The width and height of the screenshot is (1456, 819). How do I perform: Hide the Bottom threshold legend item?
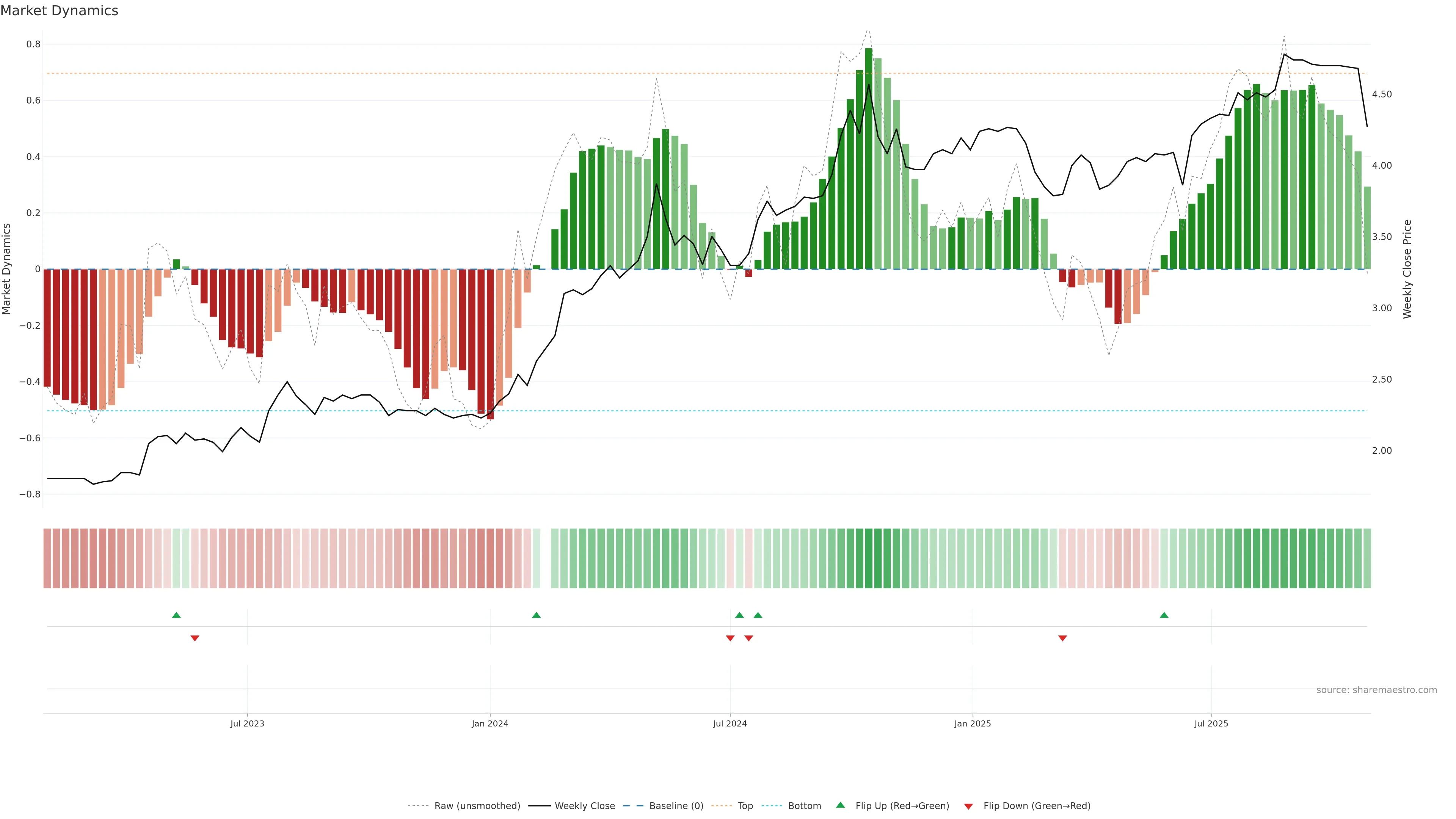(804, 805)
